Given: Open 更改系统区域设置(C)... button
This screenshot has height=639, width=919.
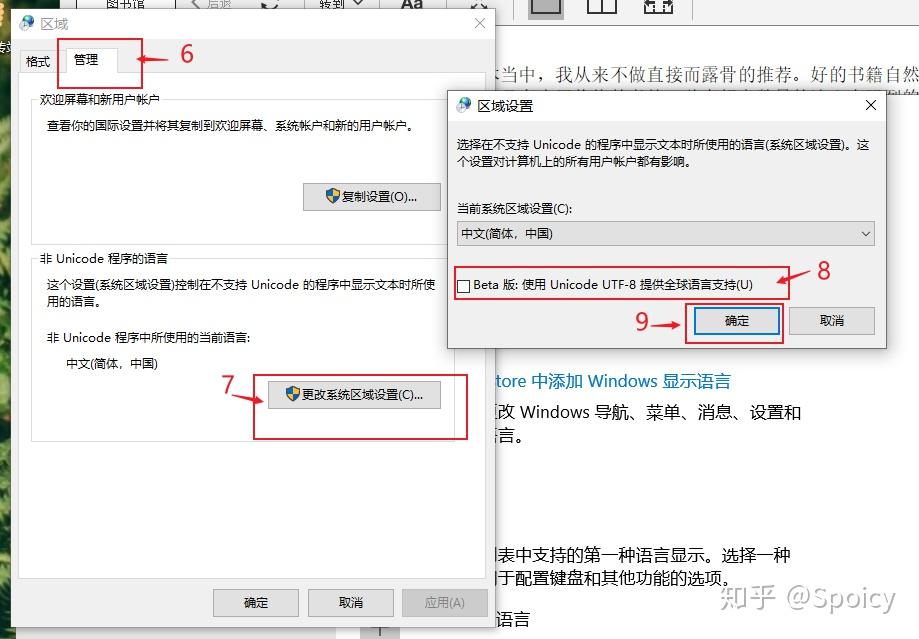Looking at the screenshot, I should 354,395.
